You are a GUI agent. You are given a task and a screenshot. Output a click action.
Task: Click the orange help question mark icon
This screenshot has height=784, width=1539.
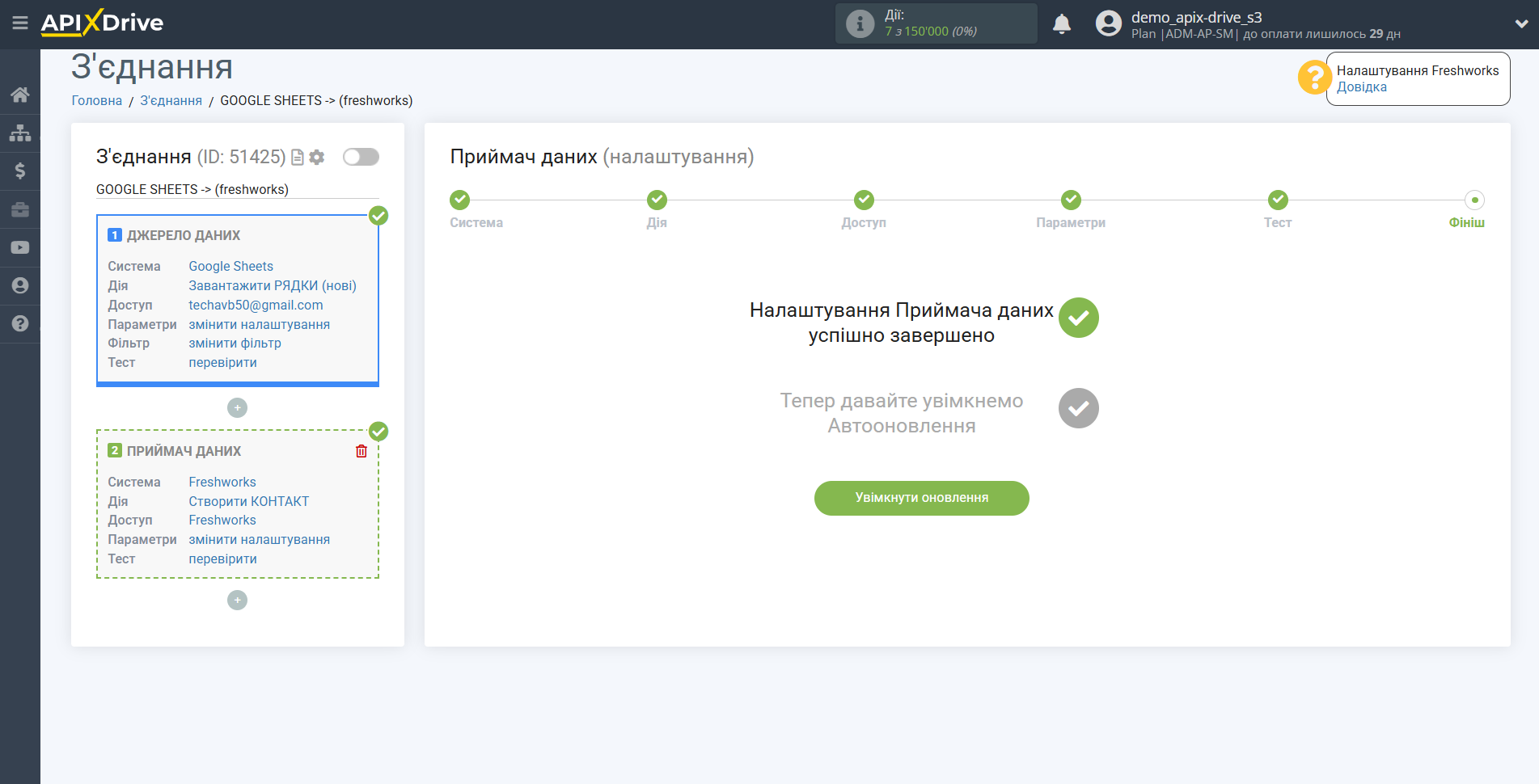pyautogui.click(x=1315, y=78)
